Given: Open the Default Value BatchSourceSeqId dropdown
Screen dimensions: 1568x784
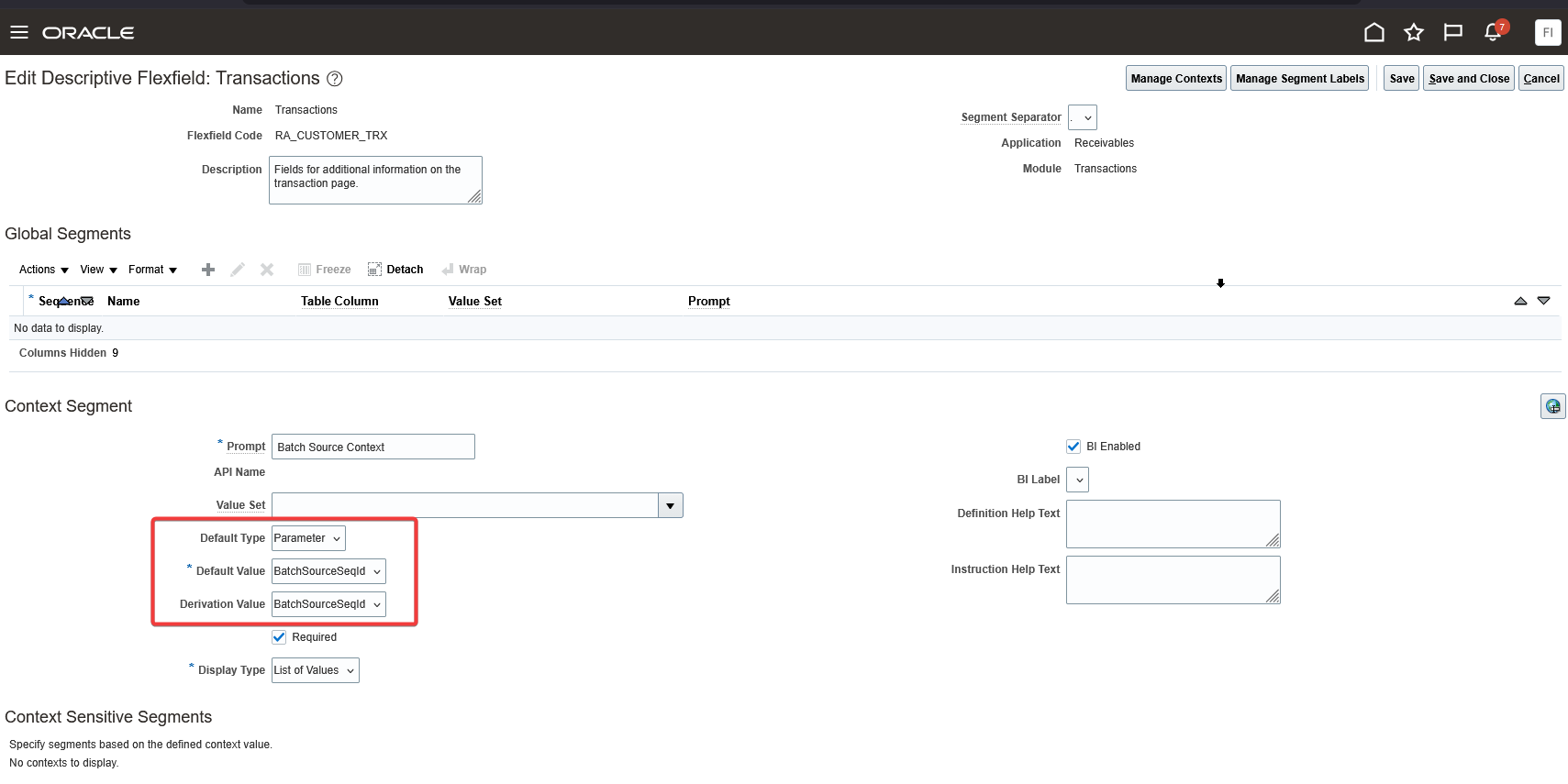Looking at the screenshot, I should (328, 571).
